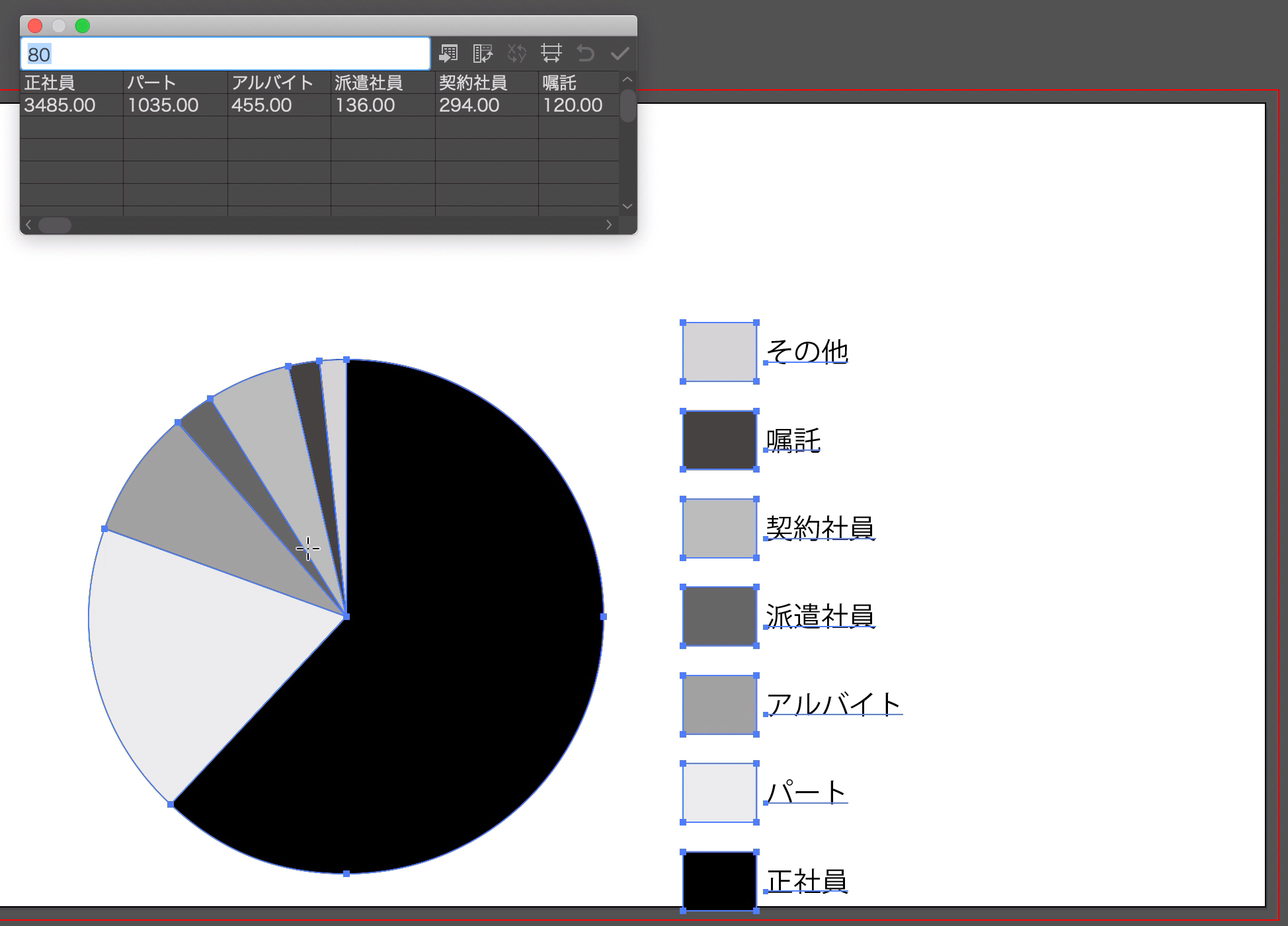Click the 派遣社員 legend color swatch
This screenshot has width=1288, height=926.
click(719, 616)
